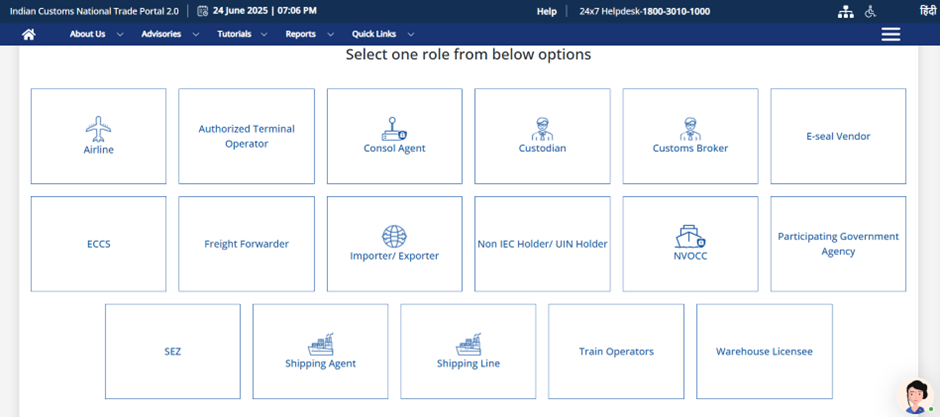Select the Importer/Exporter globe icon
The image size is (940, 417).
point(394,236)
